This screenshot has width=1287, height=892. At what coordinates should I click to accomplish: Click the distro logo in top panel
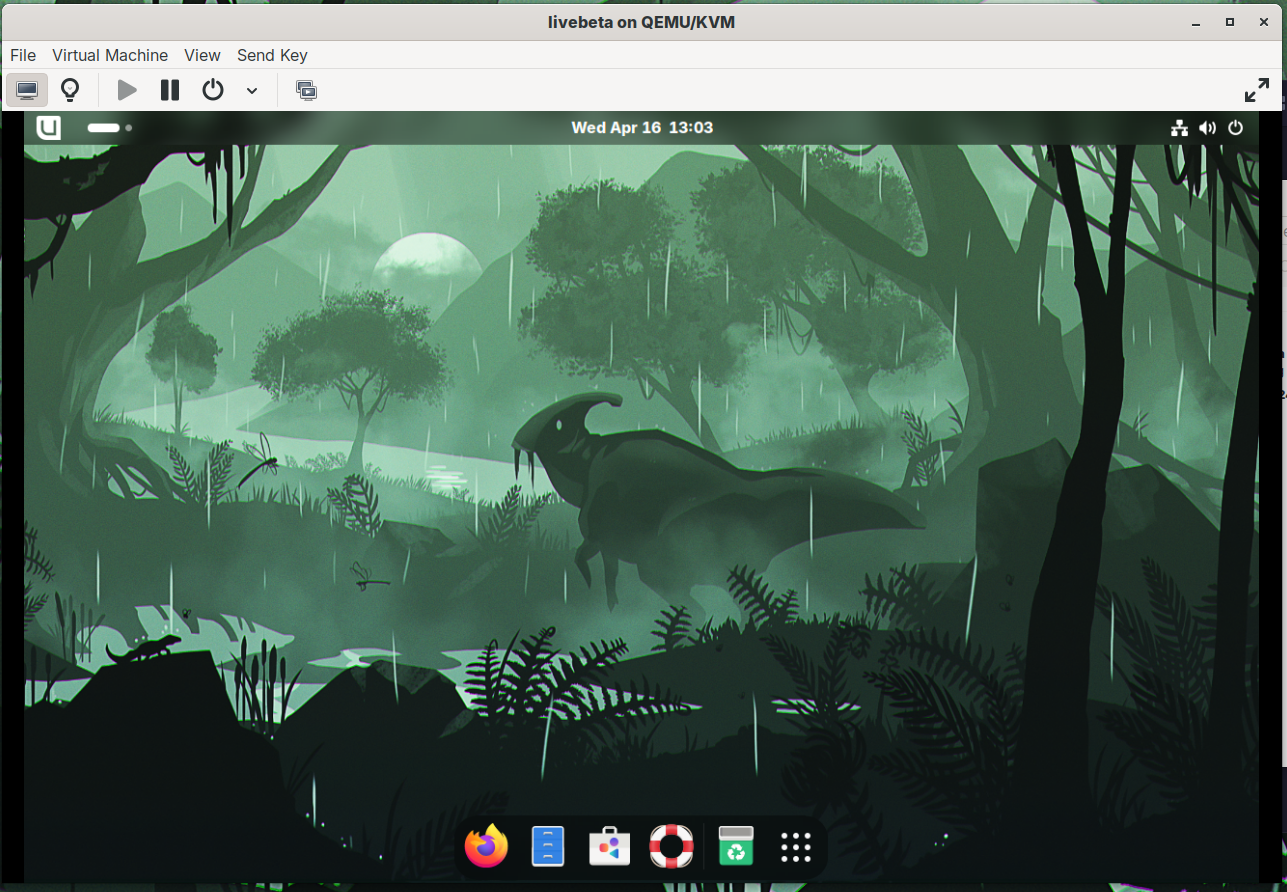tap(48, 127)
